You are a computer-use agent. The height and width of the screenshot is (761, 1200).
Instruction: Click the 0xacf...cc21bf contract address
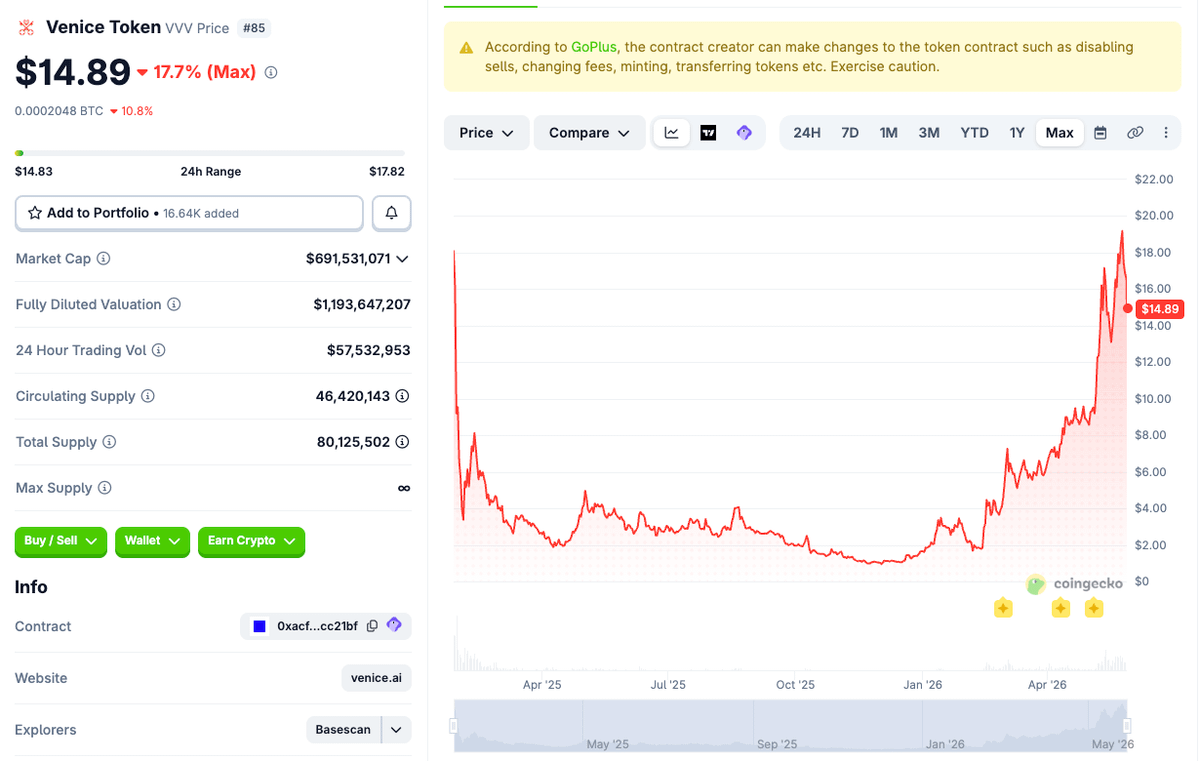(x=316, y=626)
